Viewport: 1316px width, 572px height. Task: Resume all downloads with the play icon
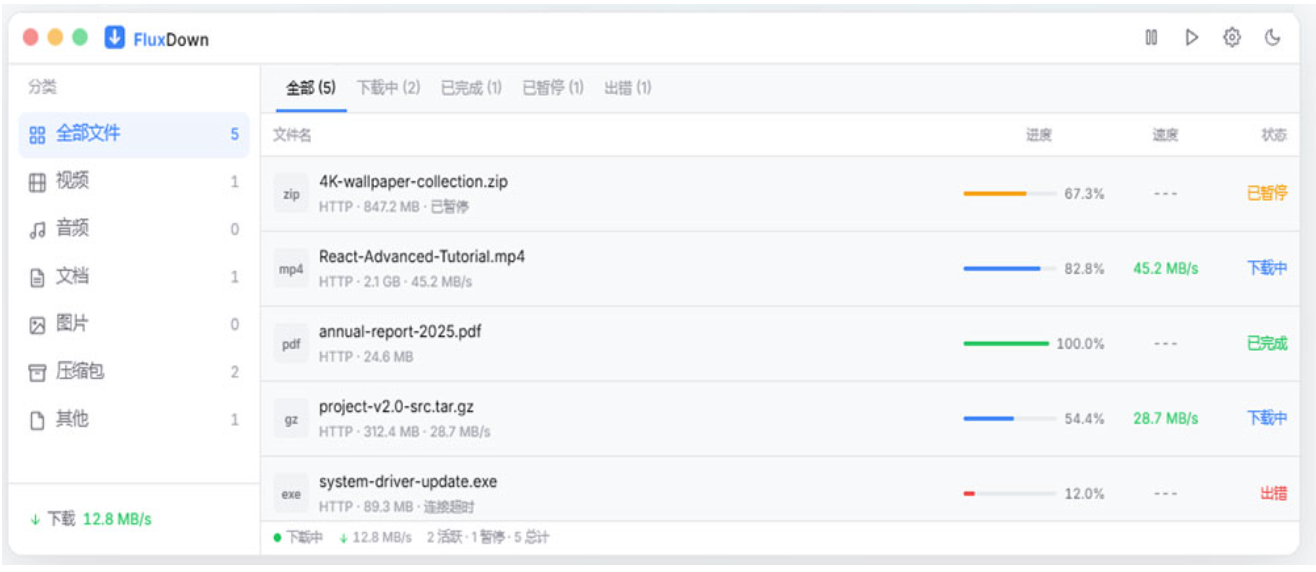pyautogui.click(x=1191, y=37)
